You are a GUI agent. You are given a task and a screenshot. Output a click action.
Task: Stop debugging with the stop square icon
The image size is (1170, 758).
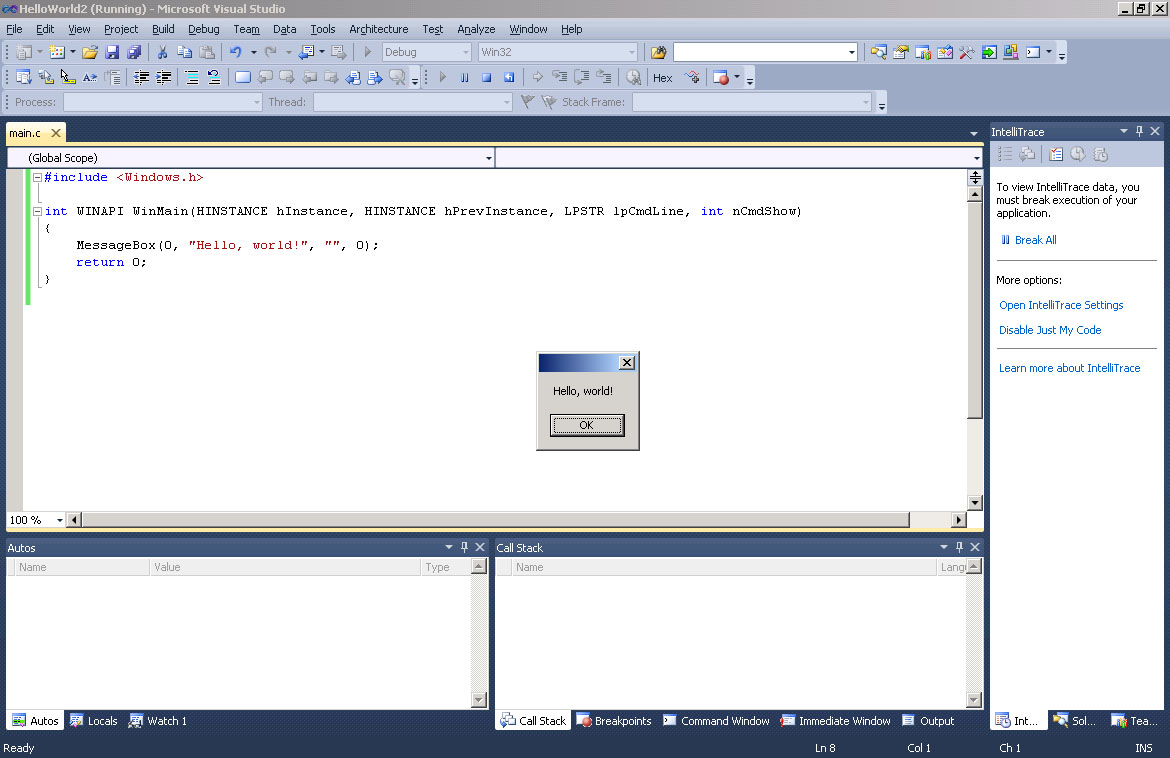point(487,78)
